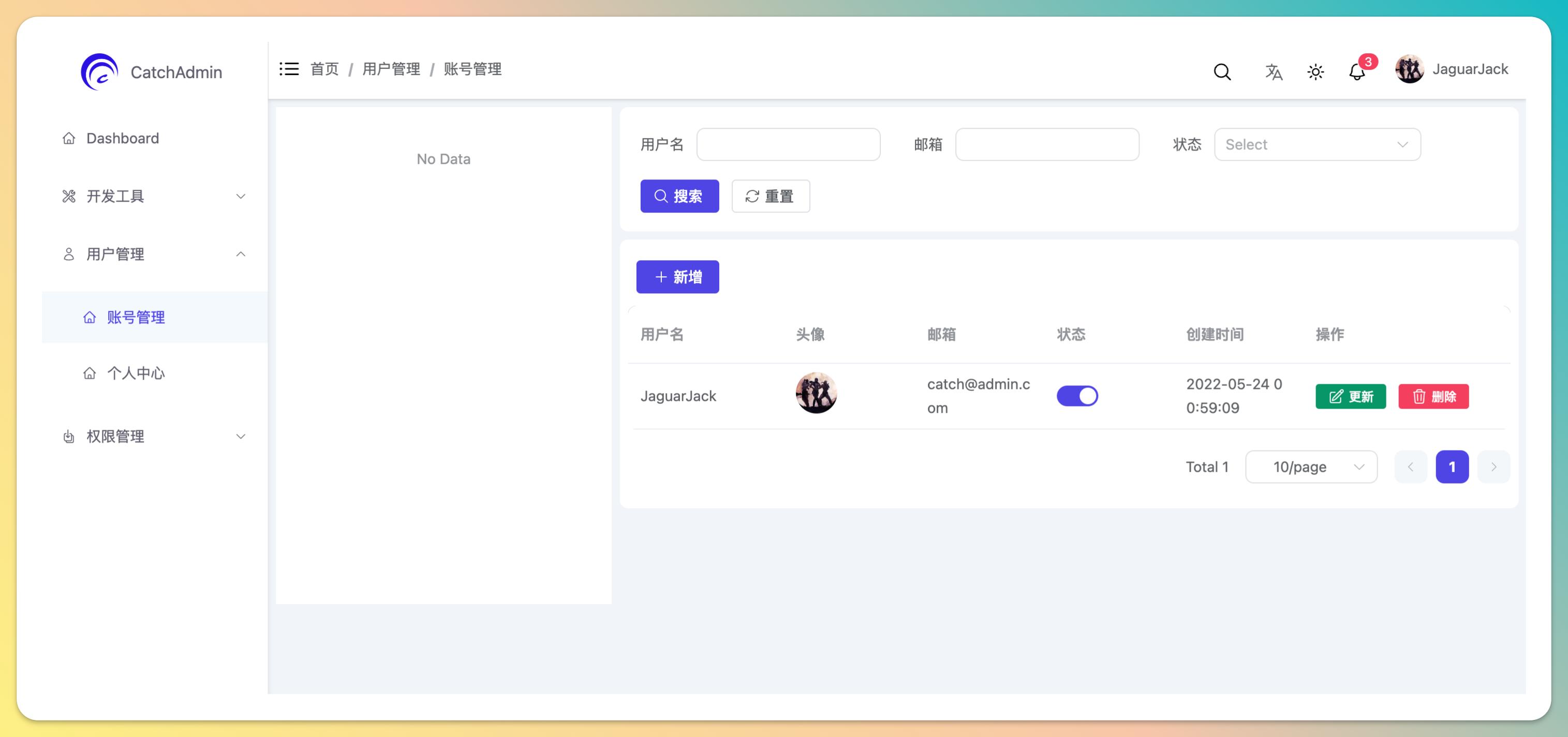Click the 删除 button for JaguarJack
The width and height of the screenshot is (1568, 737).
1433,396
